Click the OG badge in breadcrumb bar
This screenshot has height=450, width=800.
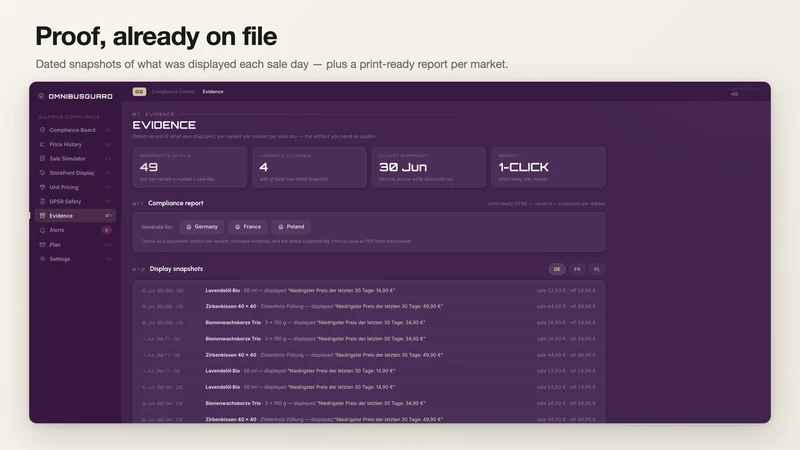[x=139, y=92]
